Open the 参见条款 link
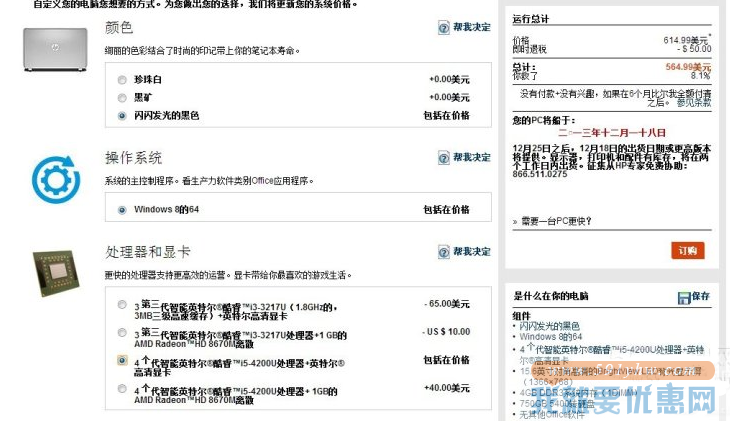The width and height of the screenshot is (730, 424). point(694,103)
